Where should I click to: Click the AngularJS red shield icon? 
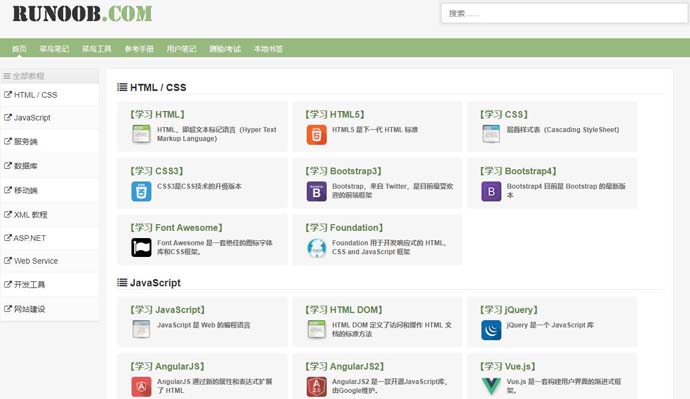click(x=141, y=387)
